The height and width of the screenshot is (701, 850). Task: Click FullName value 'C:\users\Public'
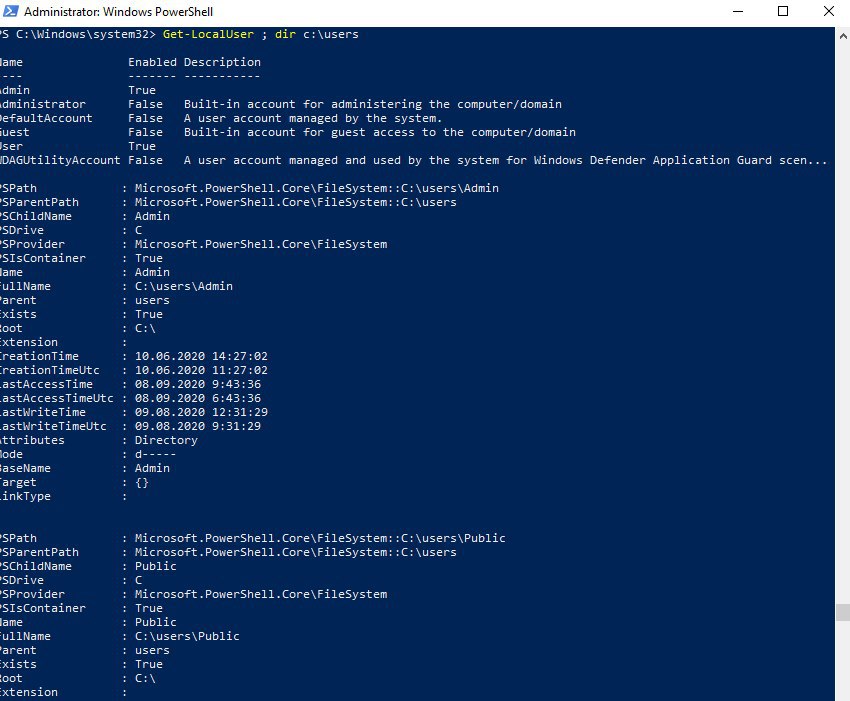click(x=187, y=636)
